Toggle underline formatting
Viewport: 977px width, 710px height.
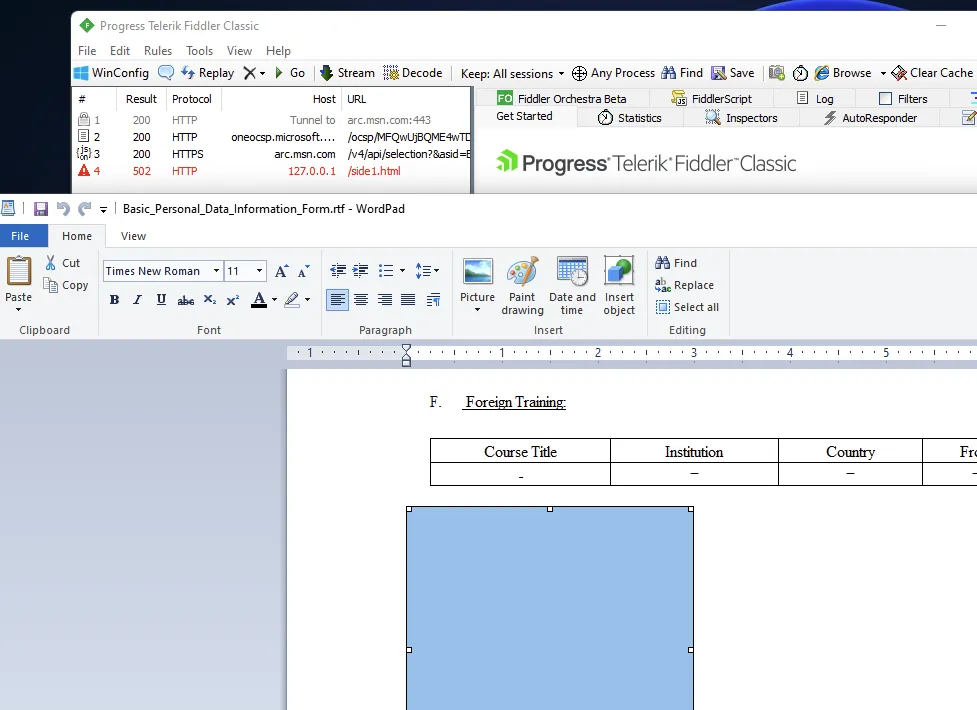pyautogui.click(x=160, y=299)
